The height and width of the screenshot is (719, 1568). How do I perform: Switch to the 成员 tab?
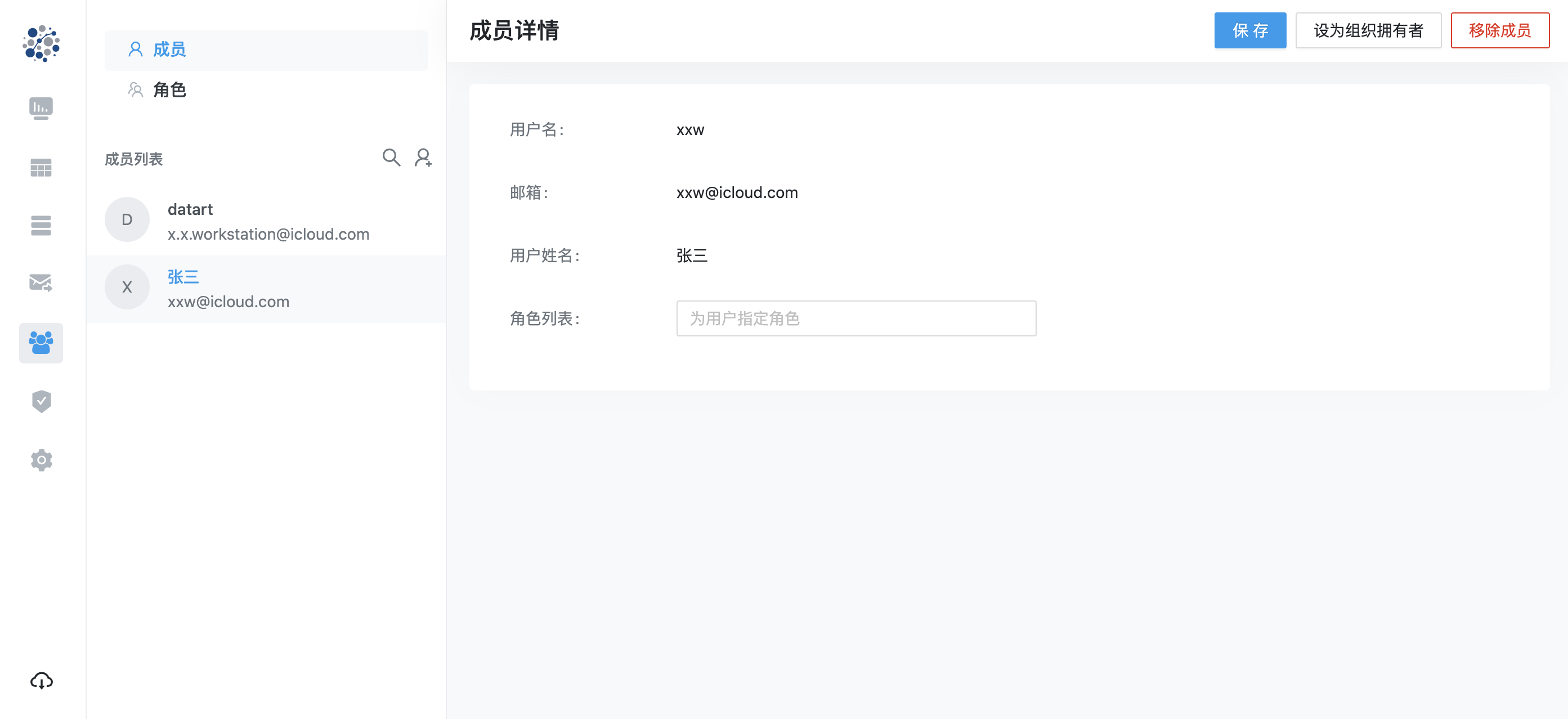tap(266, 50)
